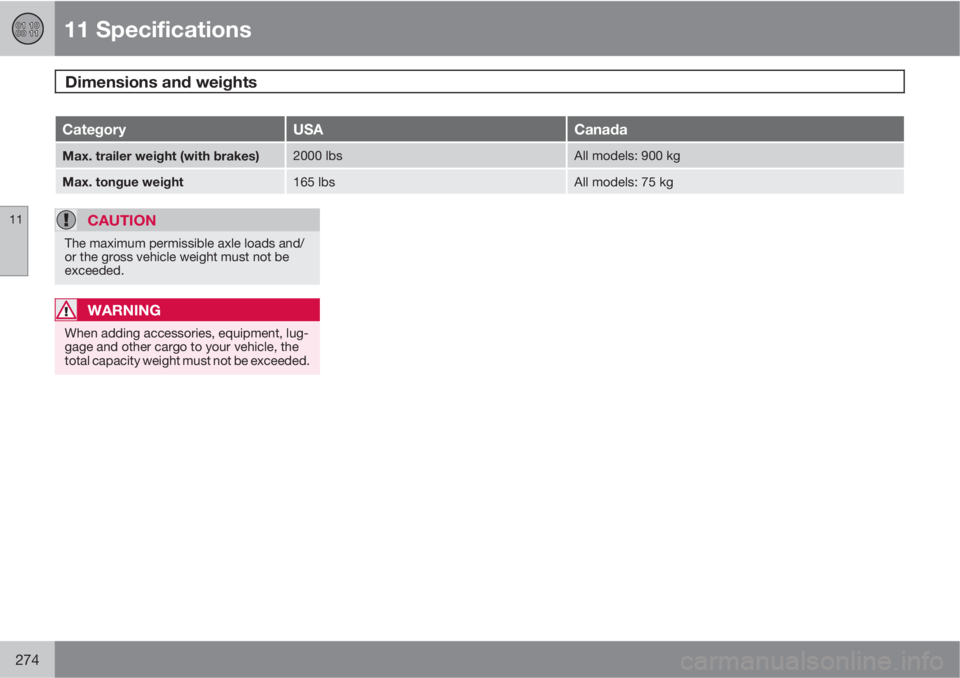Viewport: 960px width, 678px height.
Task: Click the CAUTION exclamation circle icon
Action: (67, 220)
